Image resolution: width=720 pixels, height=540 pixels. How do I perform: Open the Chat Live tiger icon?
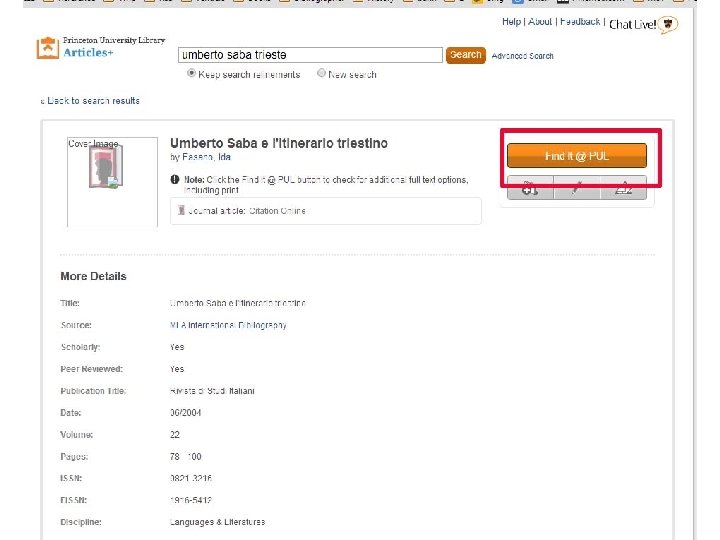pyautogui.click(x=668, y=24)
